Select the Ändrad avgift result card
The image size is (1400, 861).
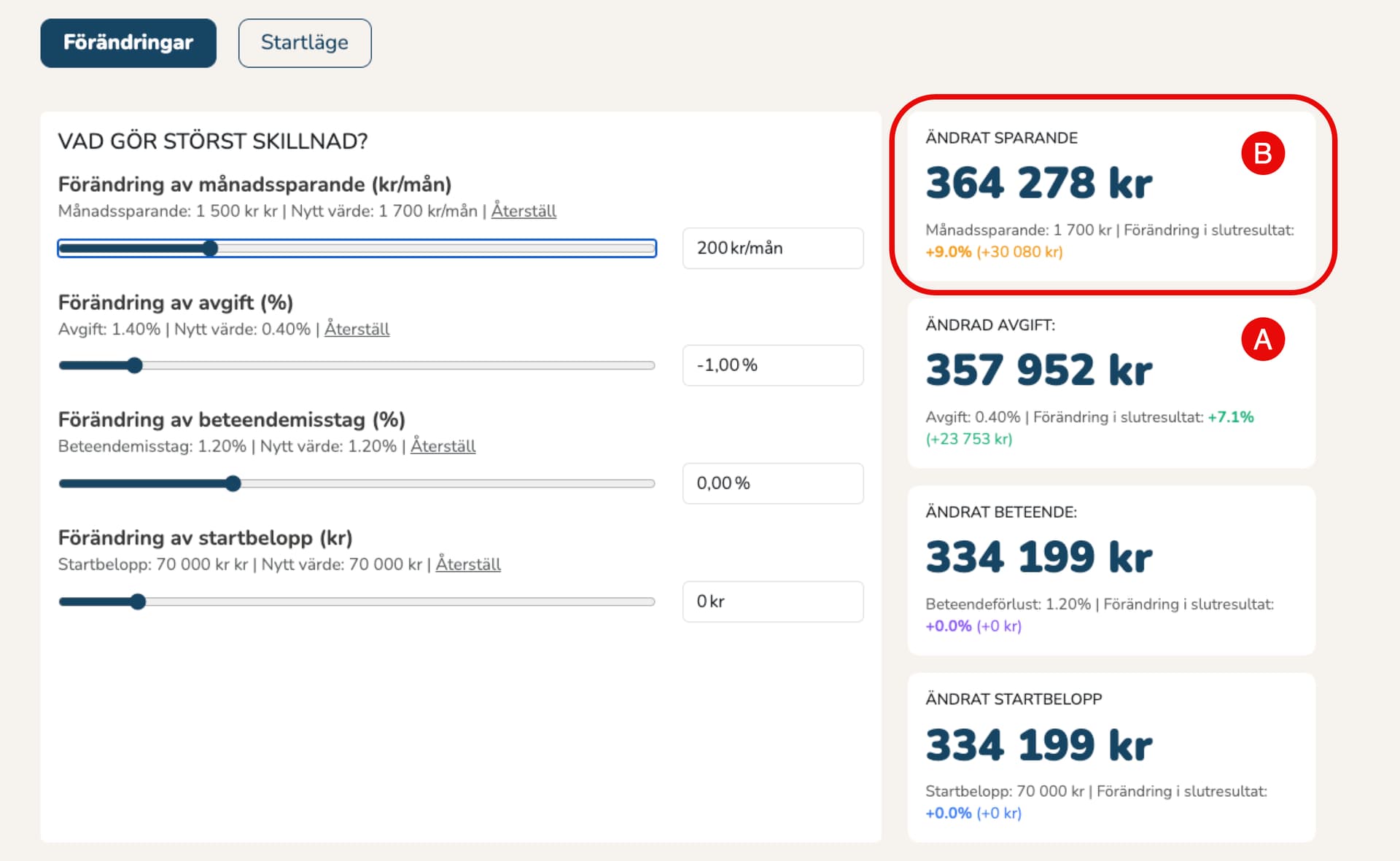pyautogui.click(x=1111, y=383)
